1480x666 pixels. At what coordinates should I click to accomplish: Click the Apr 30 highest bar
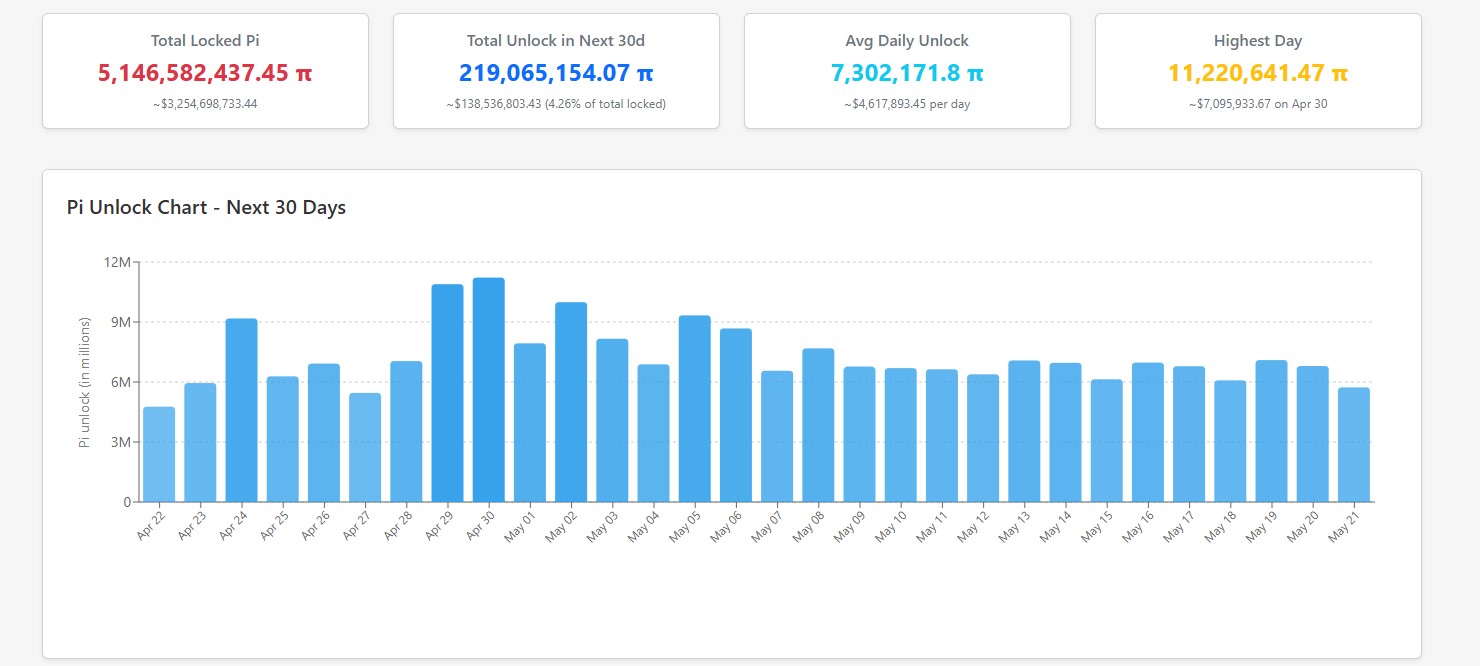[x=488, y=390]
